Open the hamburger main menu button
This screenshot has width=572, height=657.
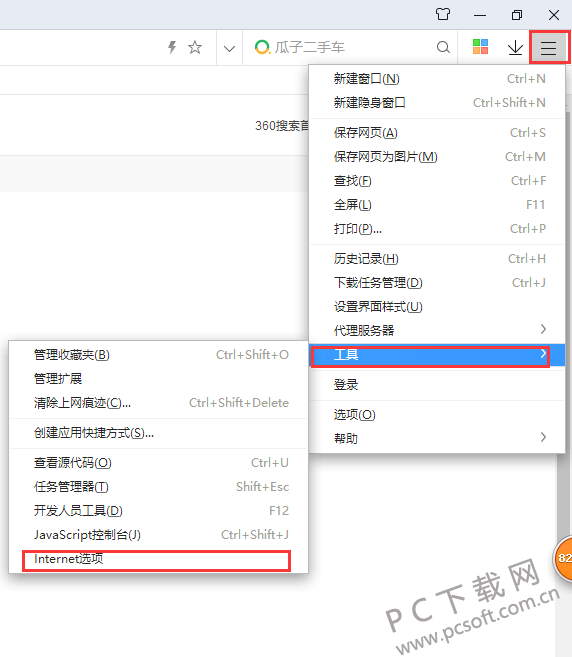[549, 47]
